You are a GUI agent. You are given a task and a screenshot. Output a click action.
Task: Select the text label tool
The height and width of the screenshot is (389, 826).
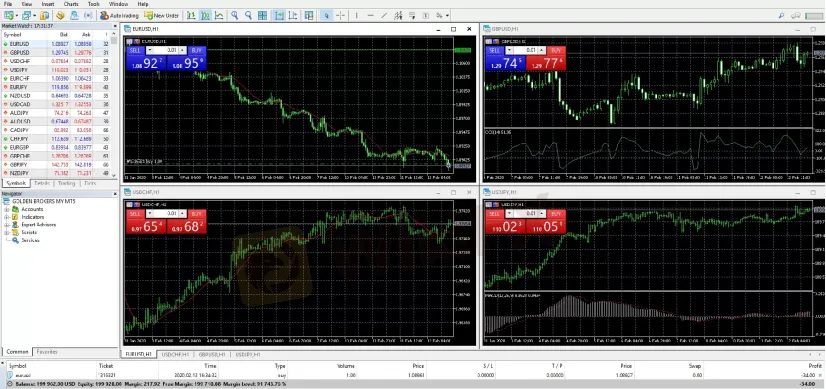click(x=426, y=16)
